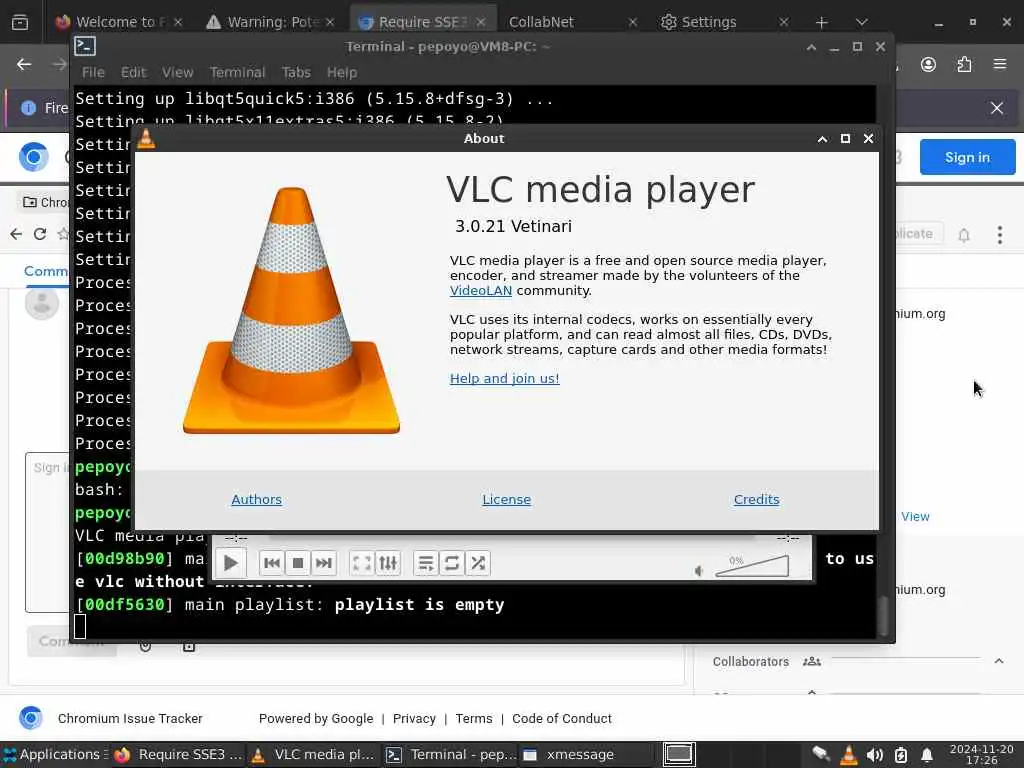The height and width of the screenshot is (768, 1024).
Task: Click the VLC cone icon in About title bar
Action: coord(146,138)
